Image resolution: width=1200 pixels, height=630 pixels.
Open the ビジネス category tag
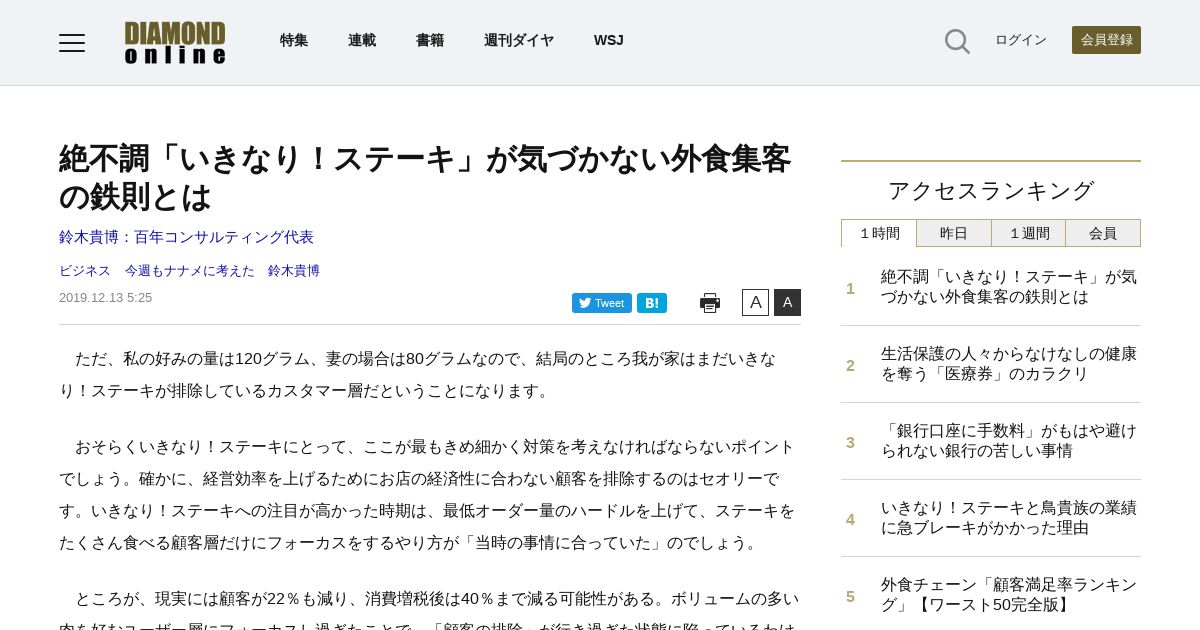pos(85,271)
